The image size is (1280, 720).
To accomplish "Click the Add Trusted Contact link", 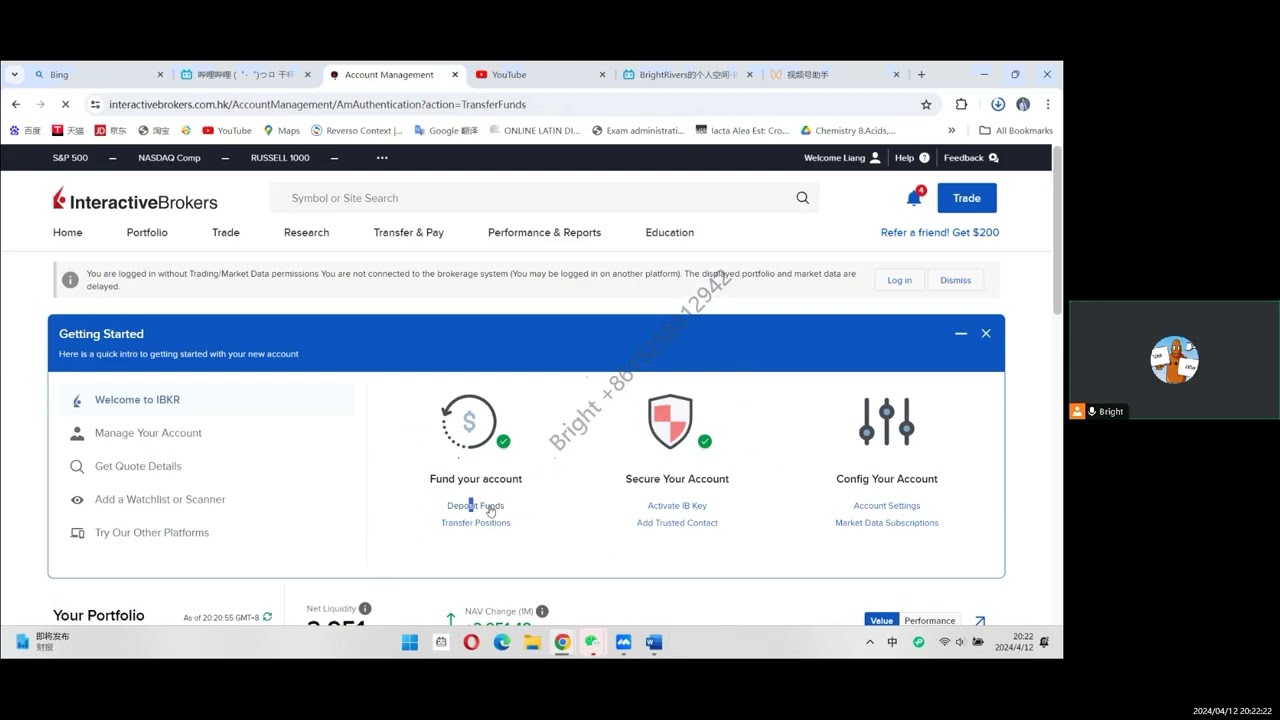I will (677, 523).
